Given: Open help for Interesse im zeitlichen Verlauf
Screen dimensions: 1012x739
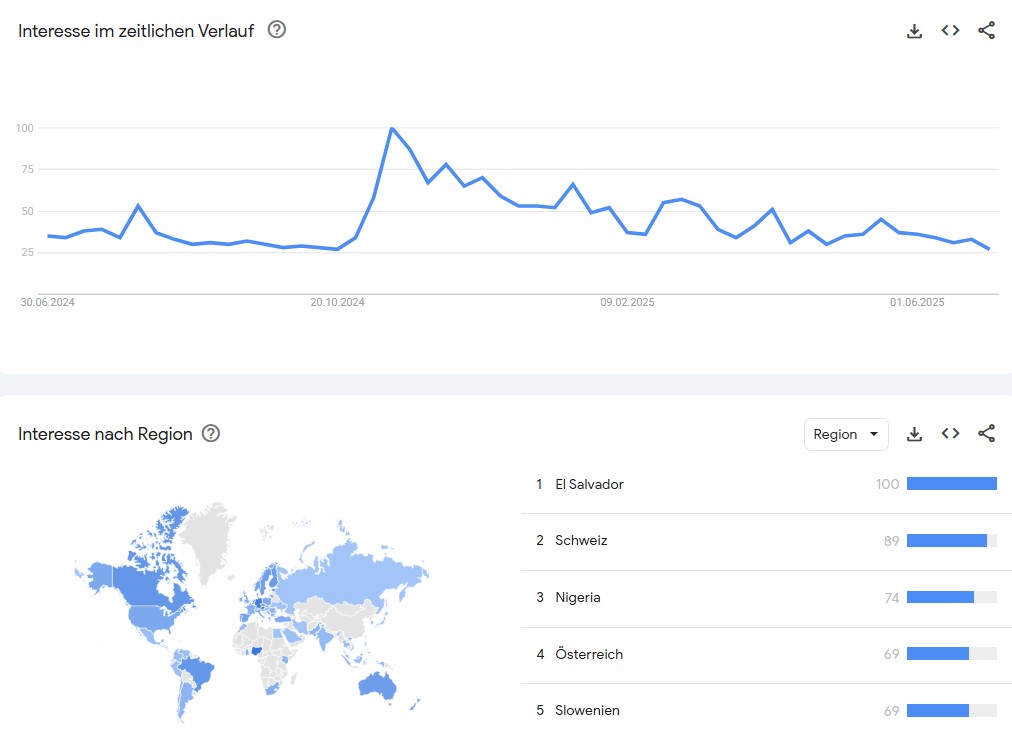Looking at the screenshot, I should click(277, 30).
